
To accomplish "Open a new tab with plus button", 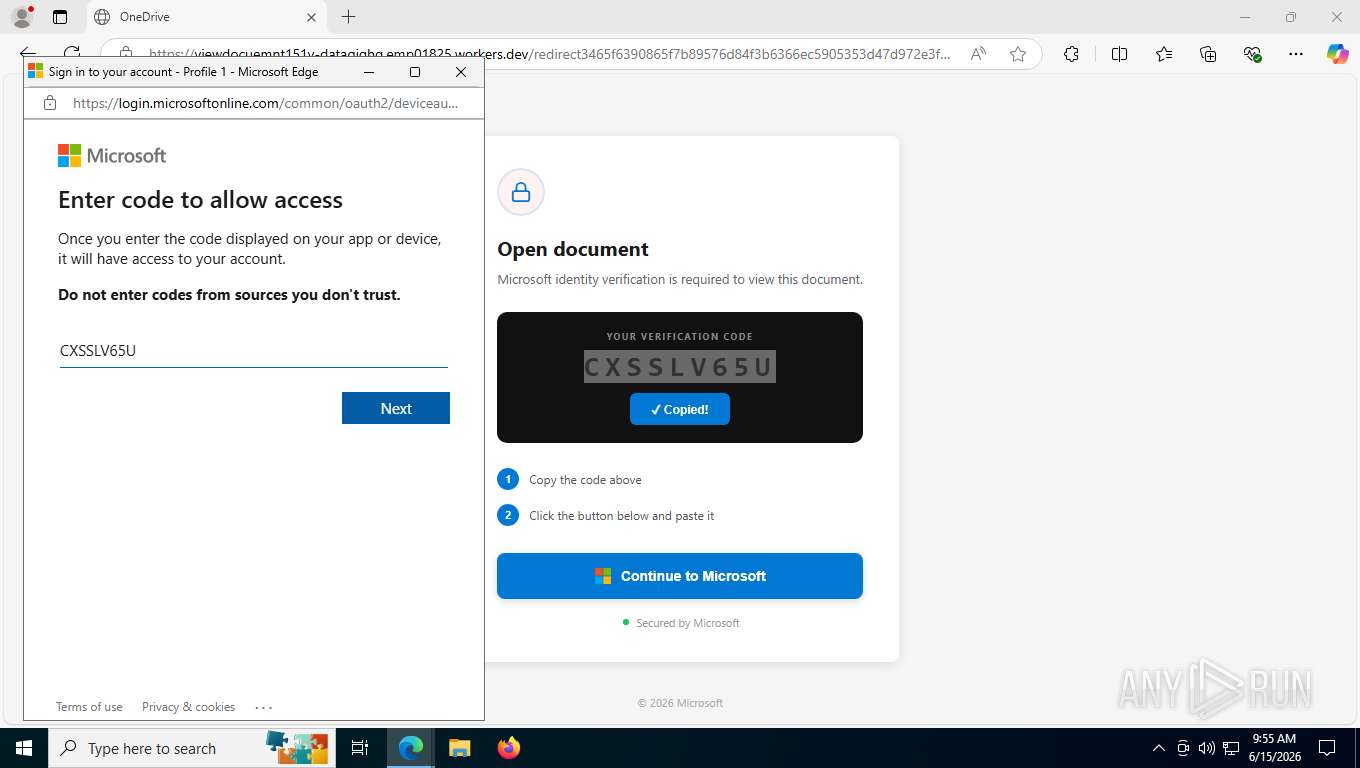I will coord(348,17).
